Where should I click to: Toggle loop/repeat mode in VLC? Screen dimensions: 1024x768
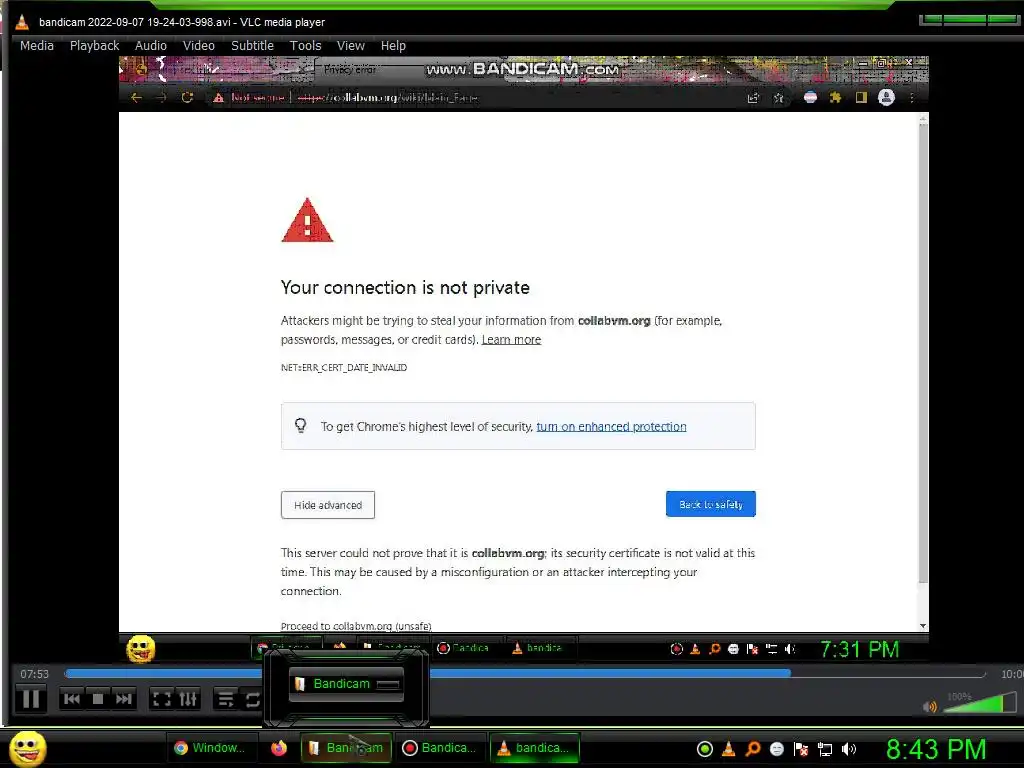point(252,699)
